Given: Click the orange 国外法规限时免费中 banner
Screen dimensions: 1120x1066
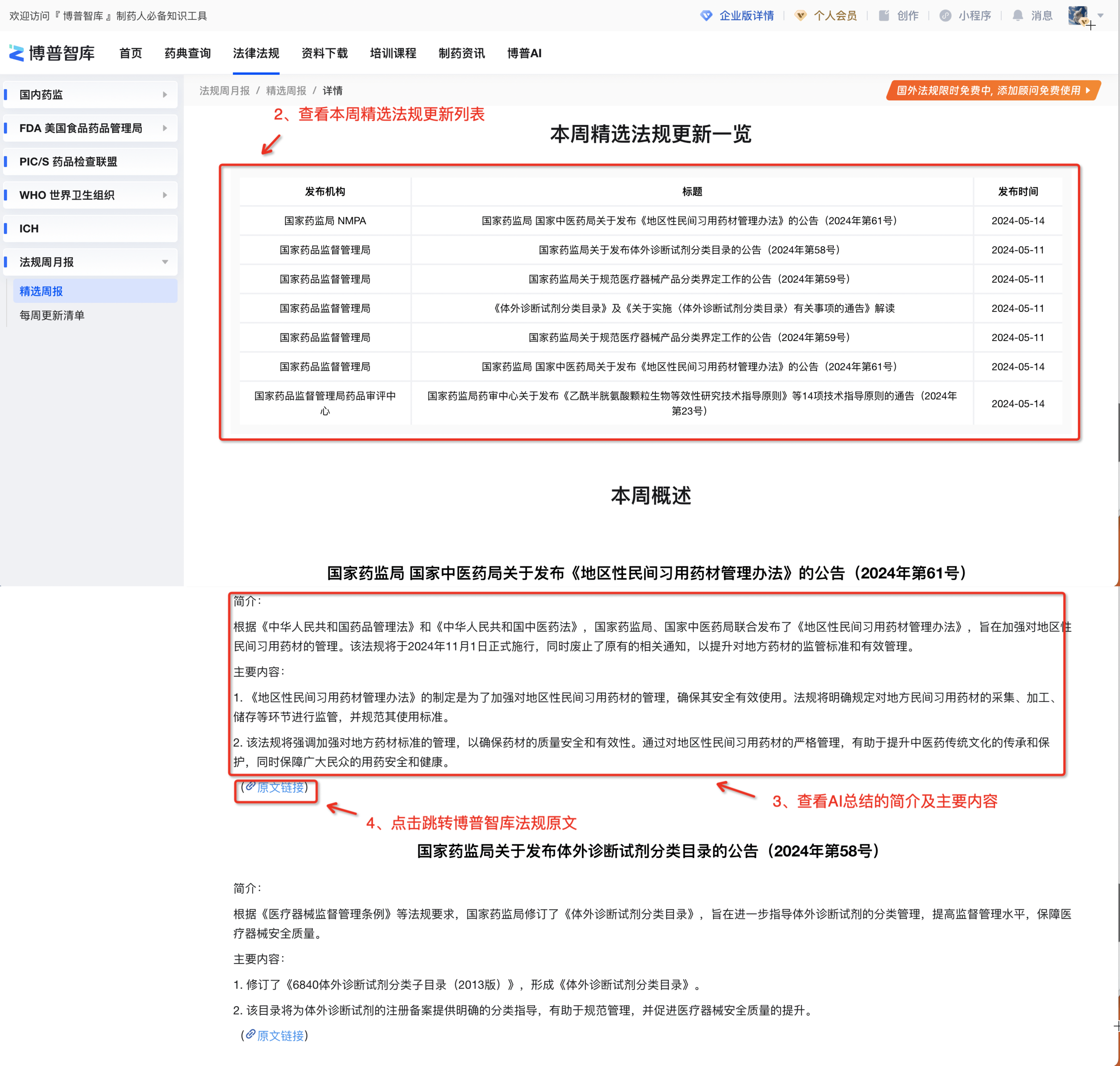Looking at the screenshot, I should pos(993,90).
